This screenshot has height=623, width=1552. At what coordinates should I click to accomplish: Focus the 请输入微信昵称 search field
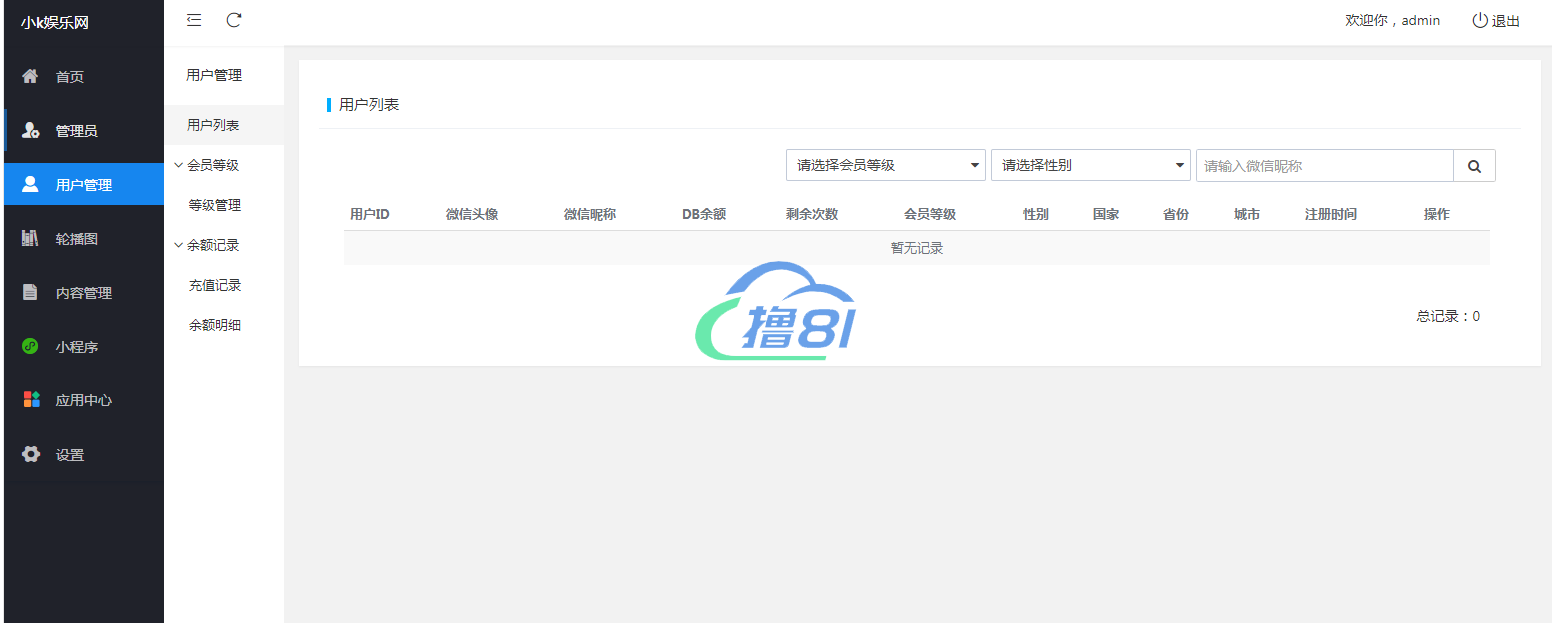pyautogui.click(x=1323, y=166)
